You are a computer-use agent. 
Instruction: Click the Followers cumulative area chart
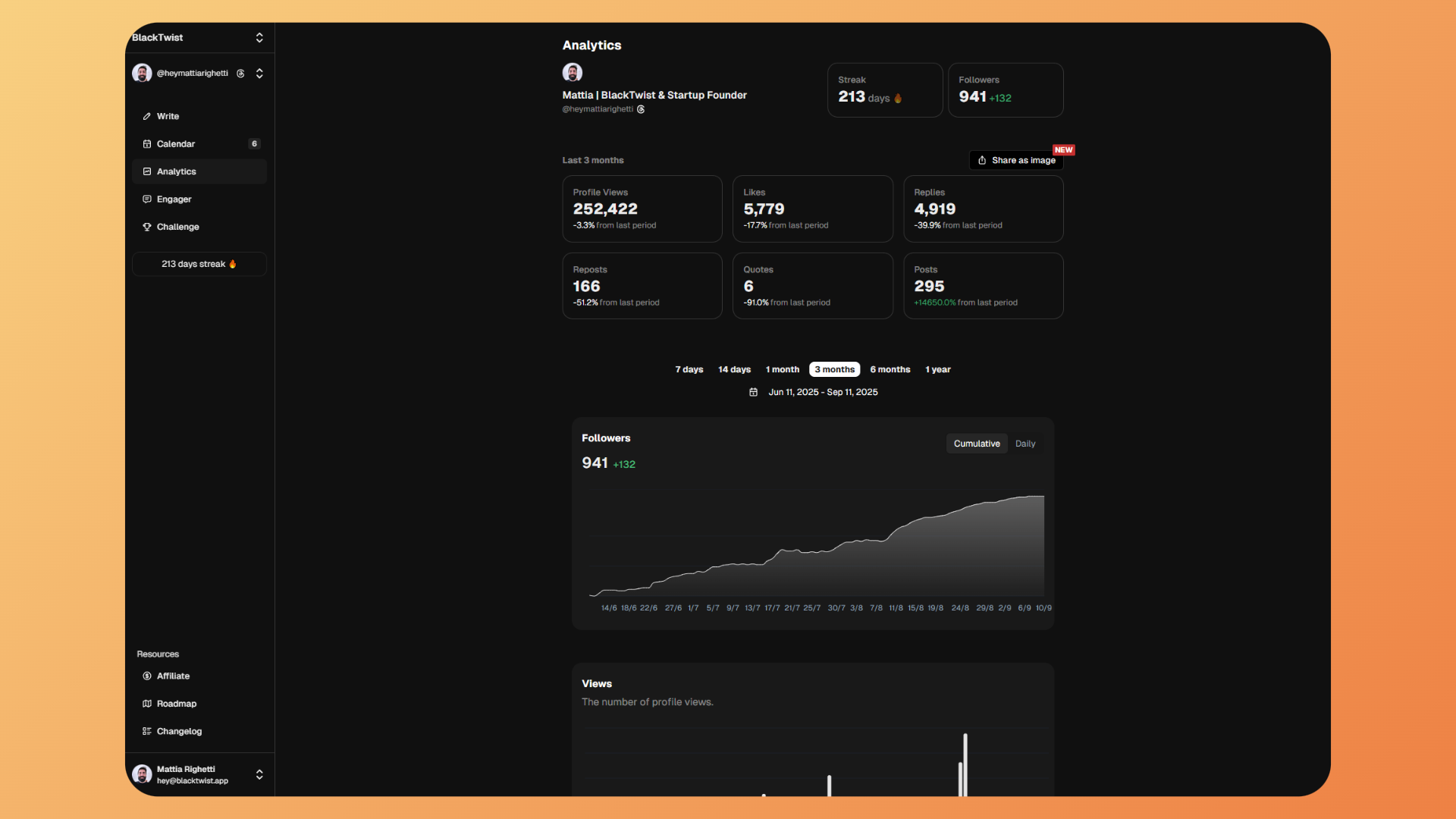tap(817, 547)
